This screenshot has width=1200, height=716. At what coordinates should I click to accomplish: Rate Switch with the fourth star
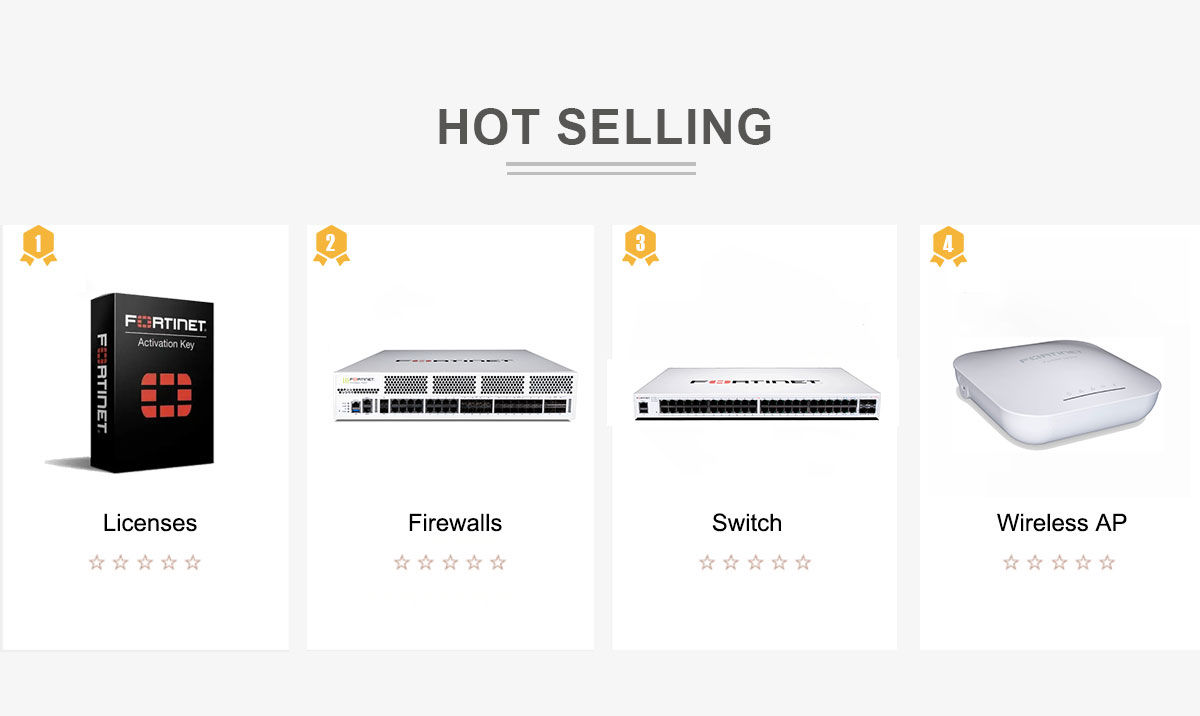coord(779,562)
